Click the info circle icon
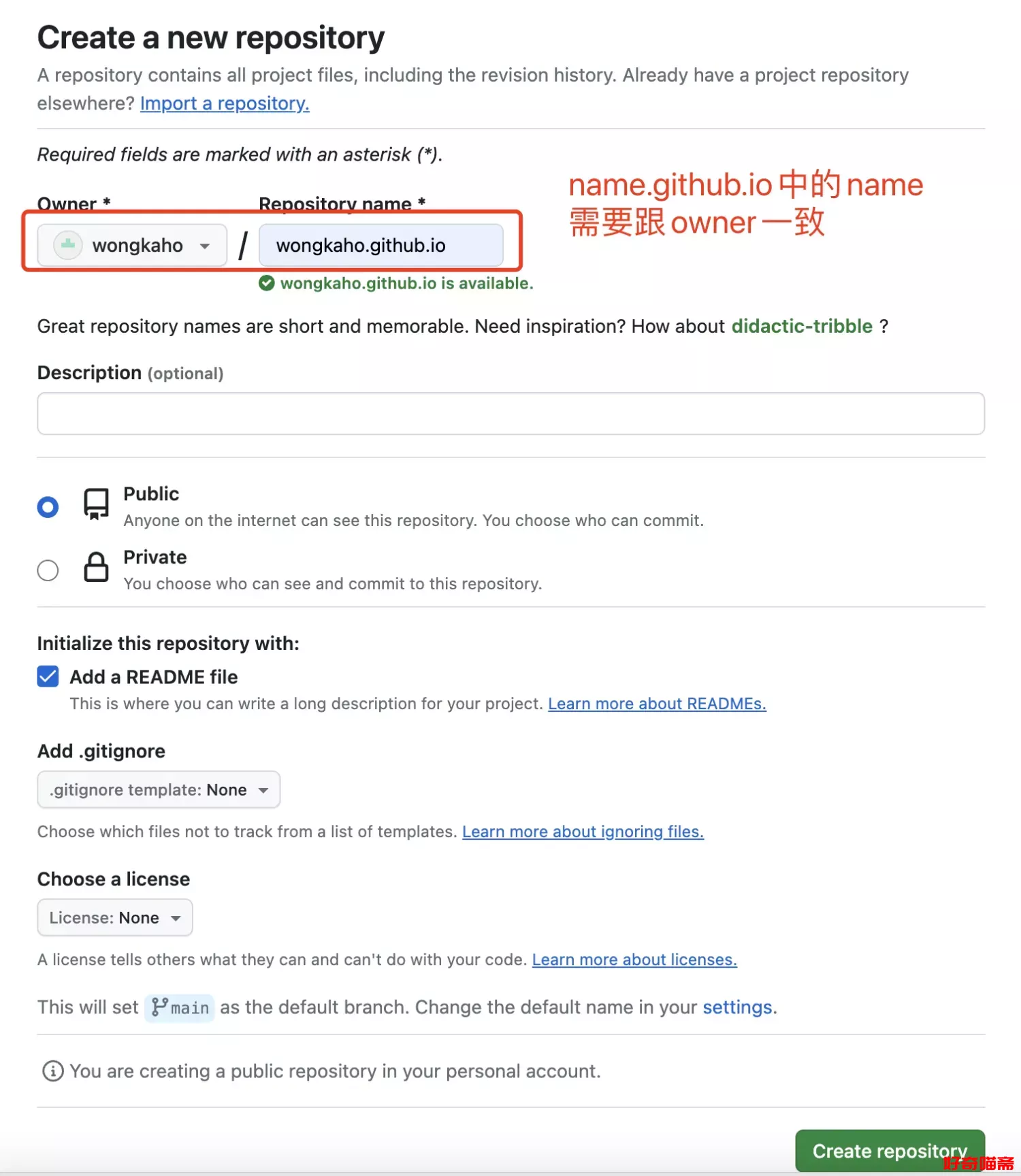This screenshot has width=1021, height=1176. tap(52, 1071)
